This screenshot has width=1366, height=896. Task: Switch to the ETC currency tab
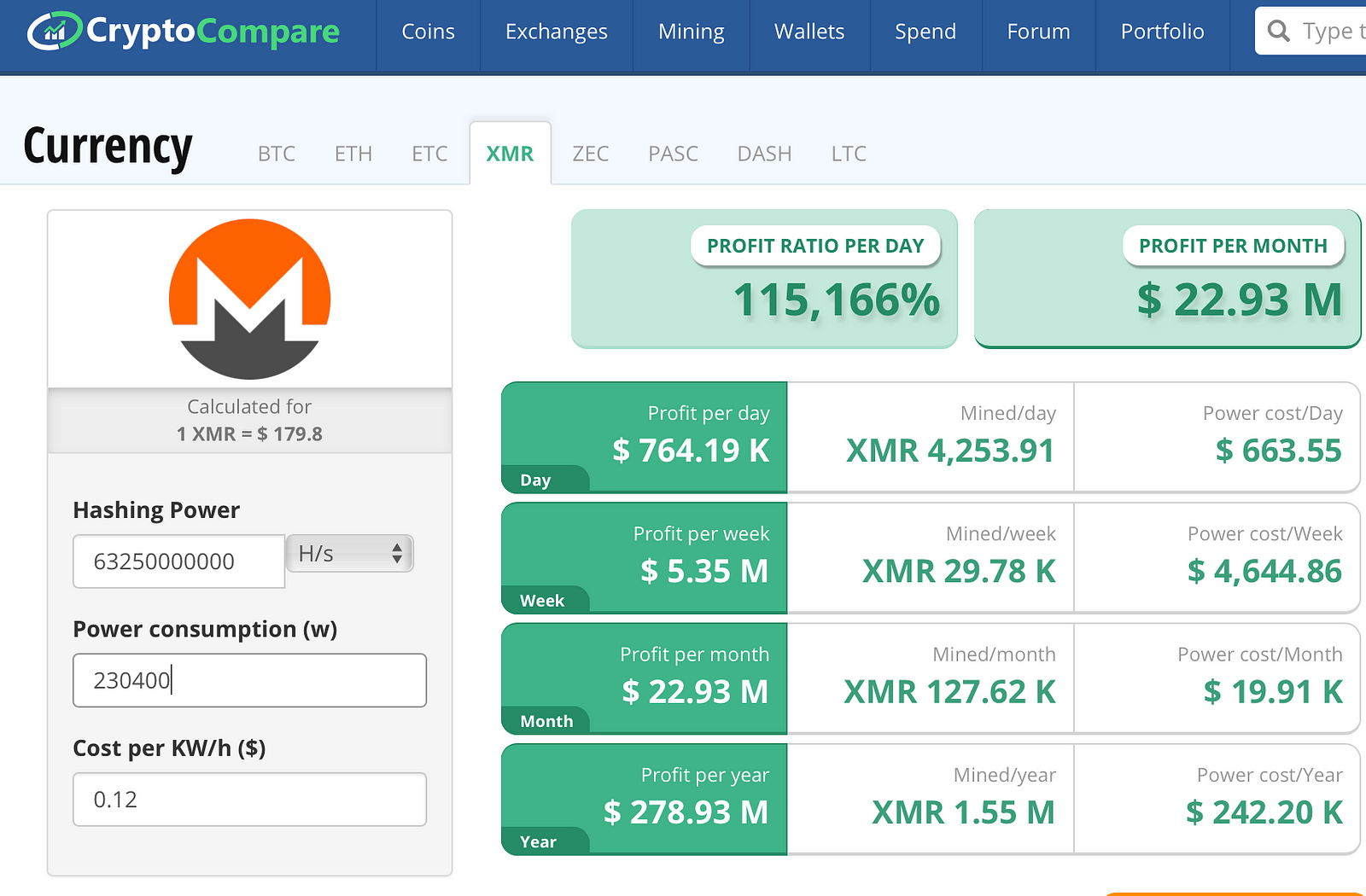click(x=429, y=154)
